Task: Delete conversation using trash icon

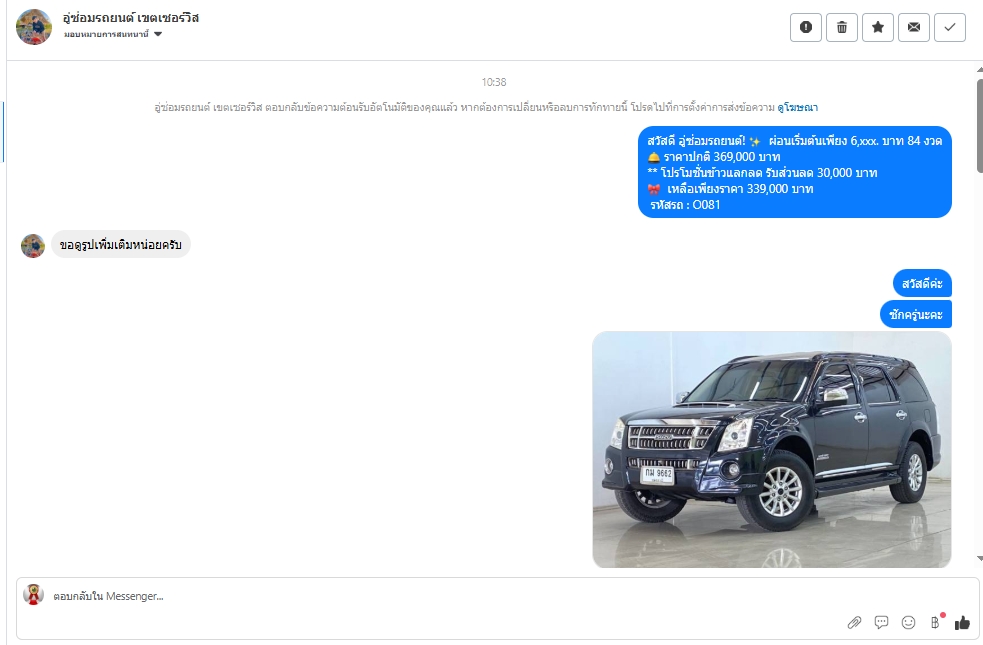Action: coord(842,27)
